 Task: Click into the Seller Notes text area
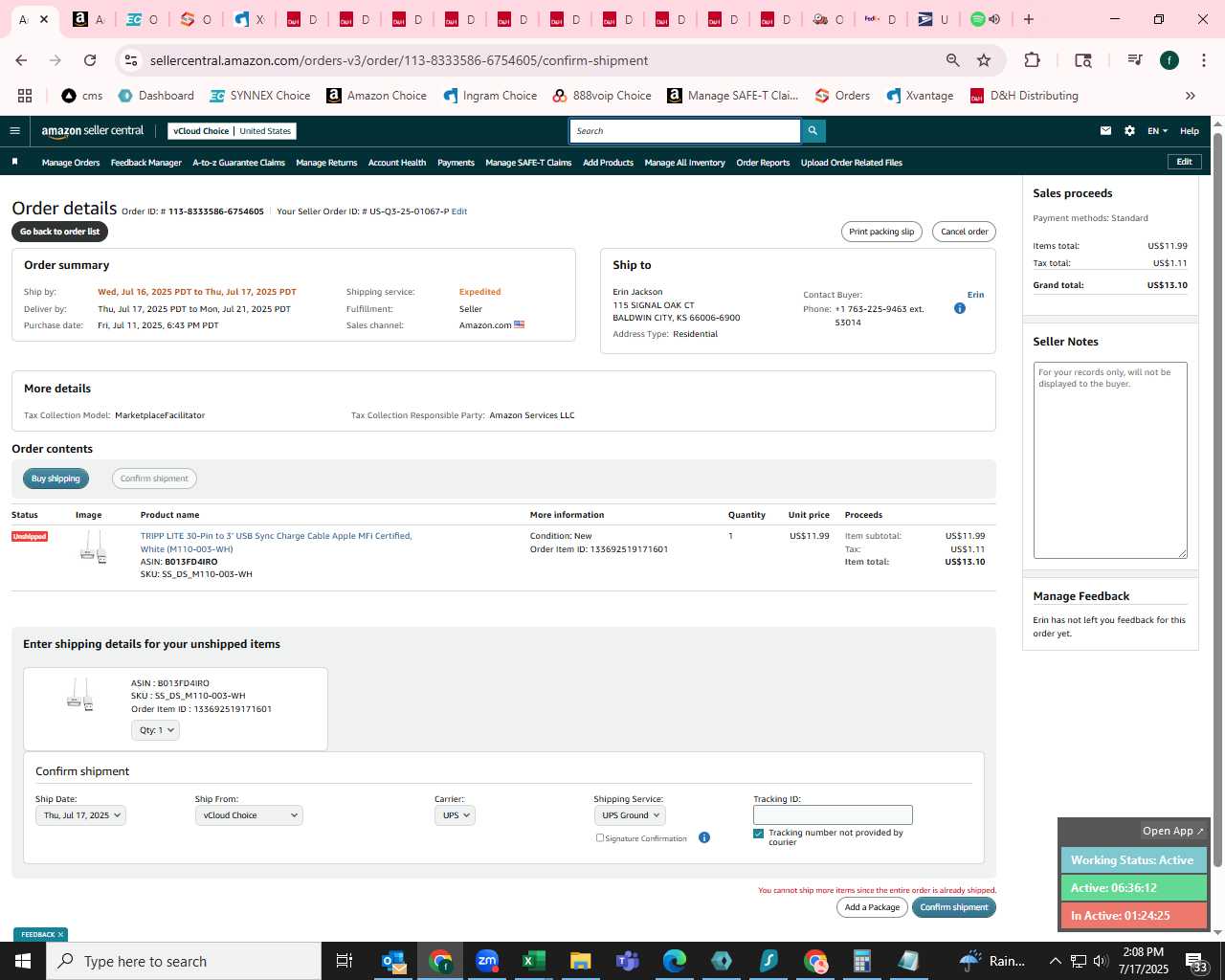coord(1110,460)
